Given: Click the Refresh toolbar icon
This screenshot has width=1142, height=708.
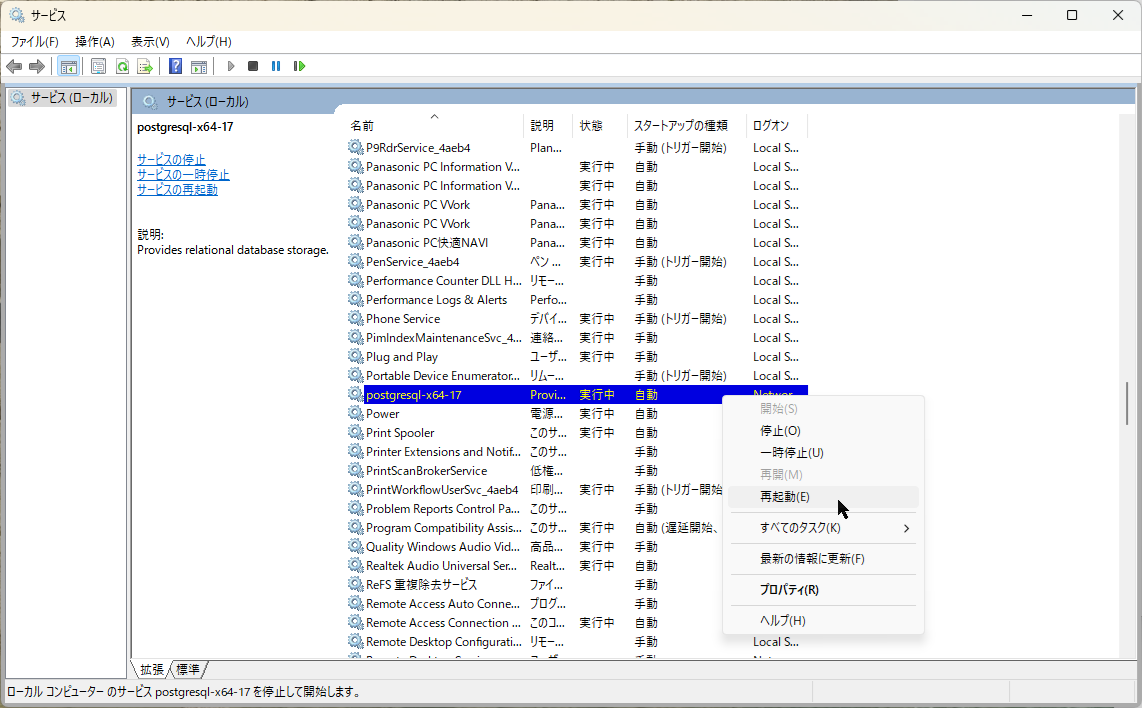Looking at the screenshot, I should coord(122,66).
